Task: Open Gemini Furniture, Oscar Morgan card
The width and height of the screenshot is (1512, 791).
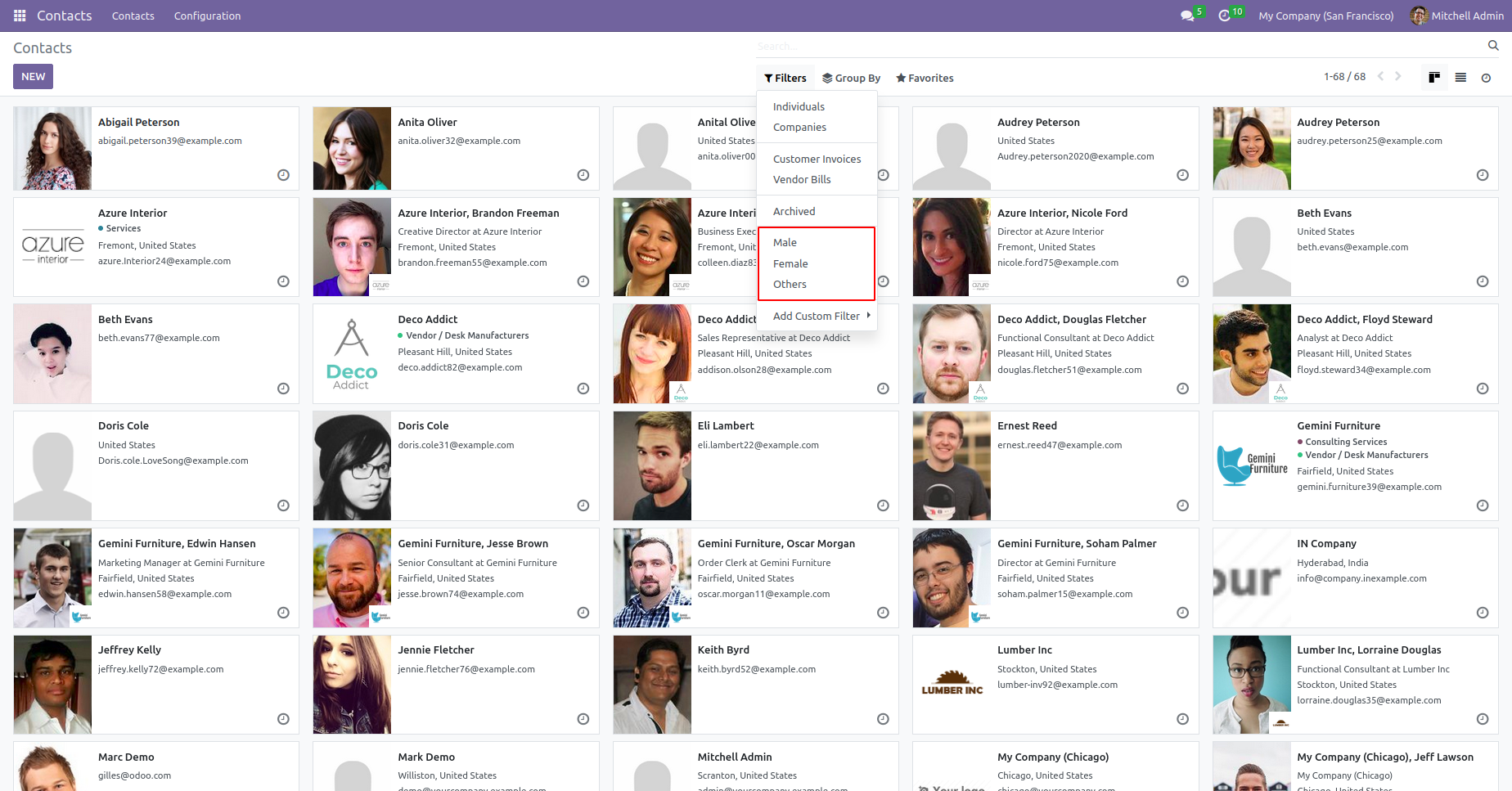Action: (756, 578)
